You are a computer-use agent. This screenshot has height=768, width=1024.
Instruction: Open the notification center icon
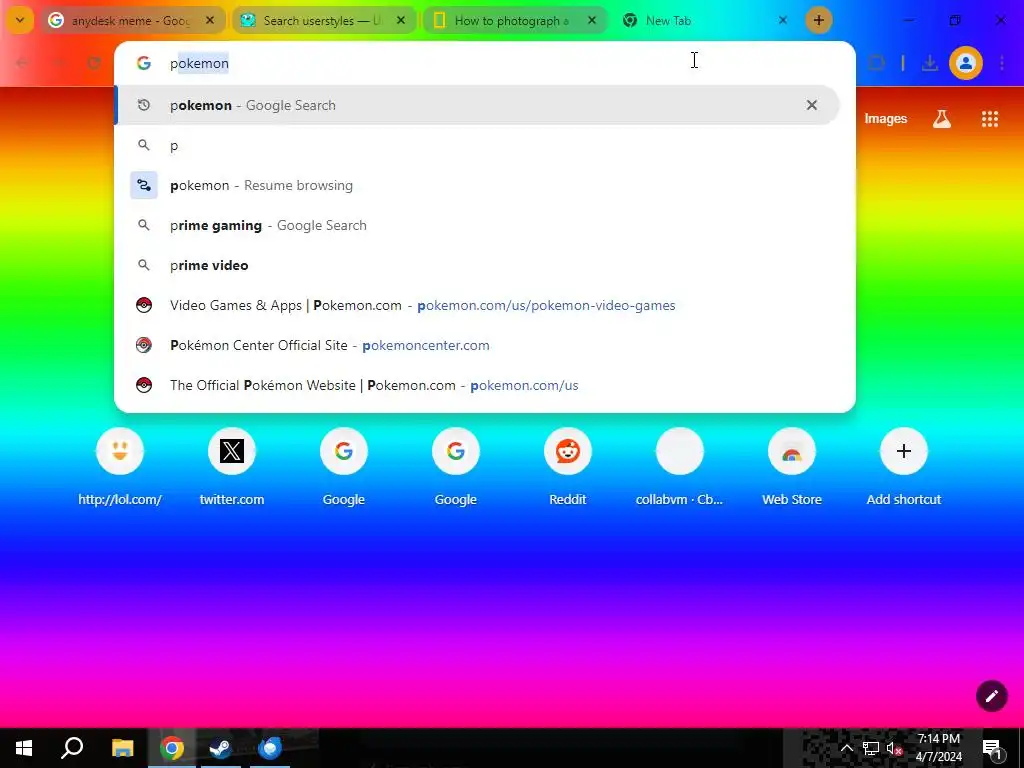(992, 748)
